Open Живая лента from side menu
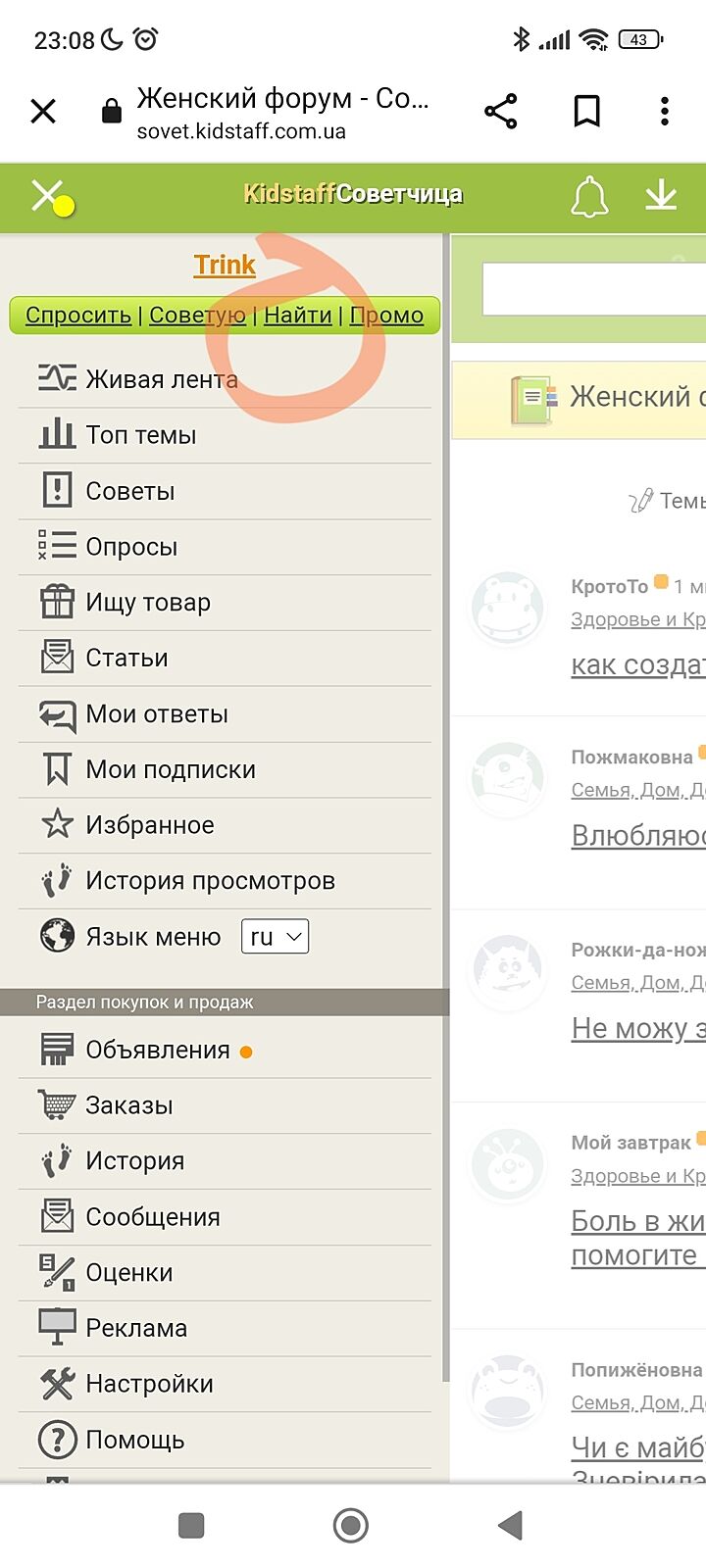706x1568 pixels. pos(161,379)
